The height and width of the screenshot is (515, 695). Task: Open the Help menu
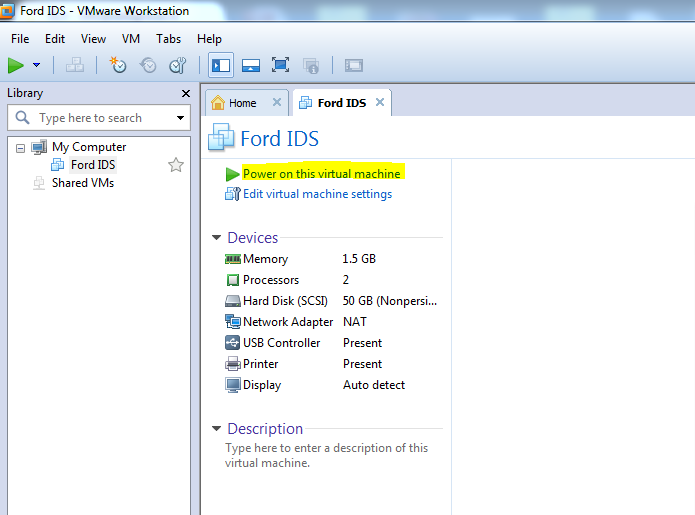click(x=209, y=39)
